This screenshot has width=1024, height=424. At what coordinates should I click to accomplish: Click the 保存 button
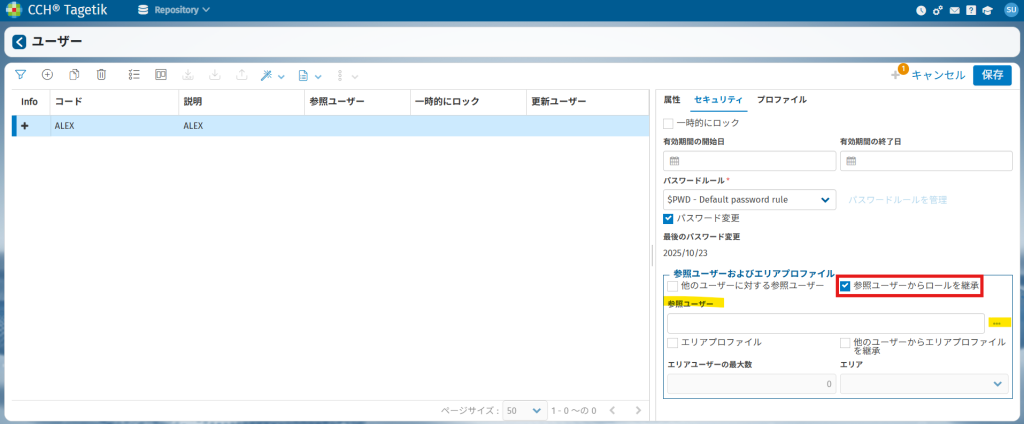(992, 75)
